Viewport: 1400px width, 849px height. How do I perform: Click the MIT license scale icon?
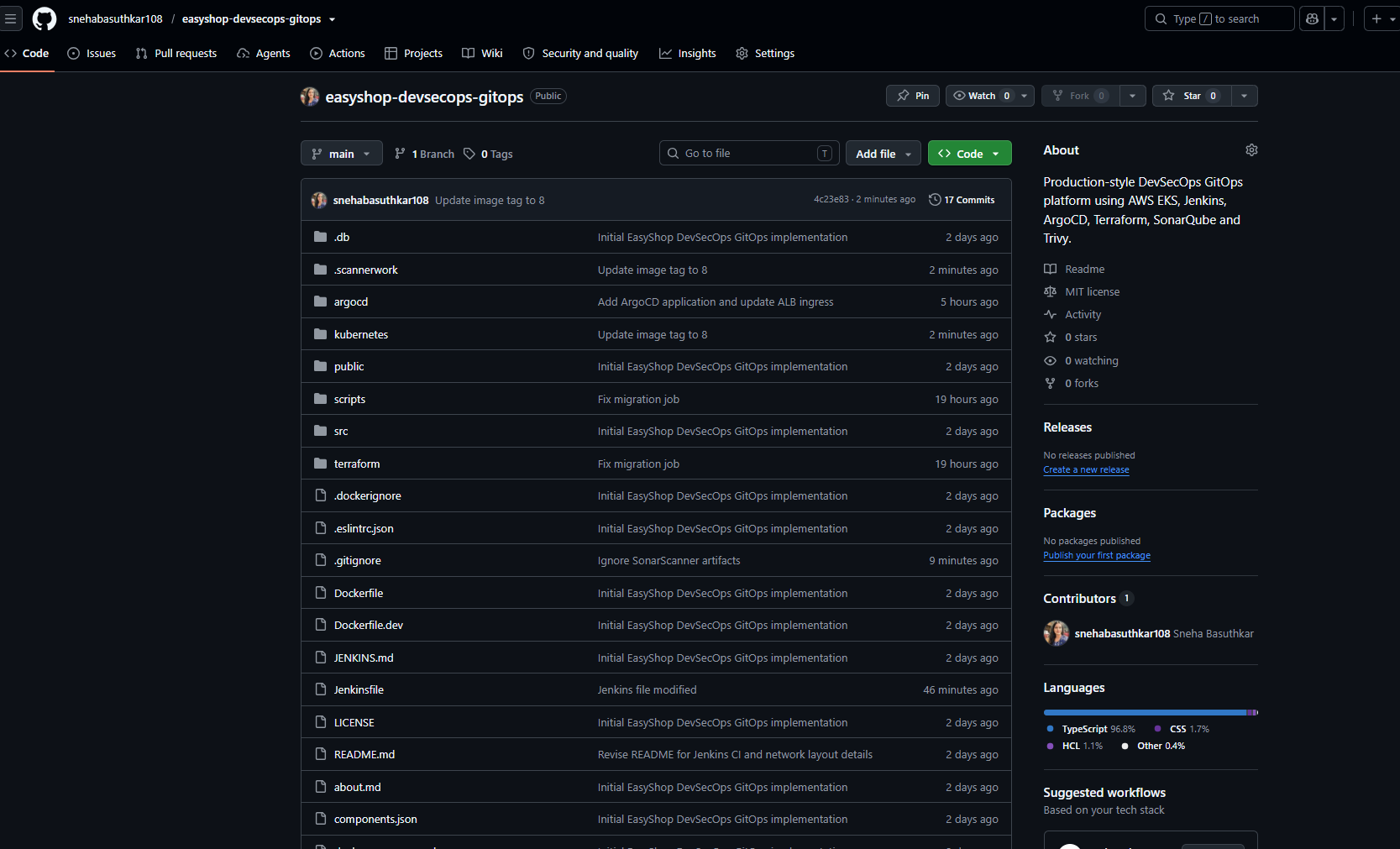(1050, 291)
